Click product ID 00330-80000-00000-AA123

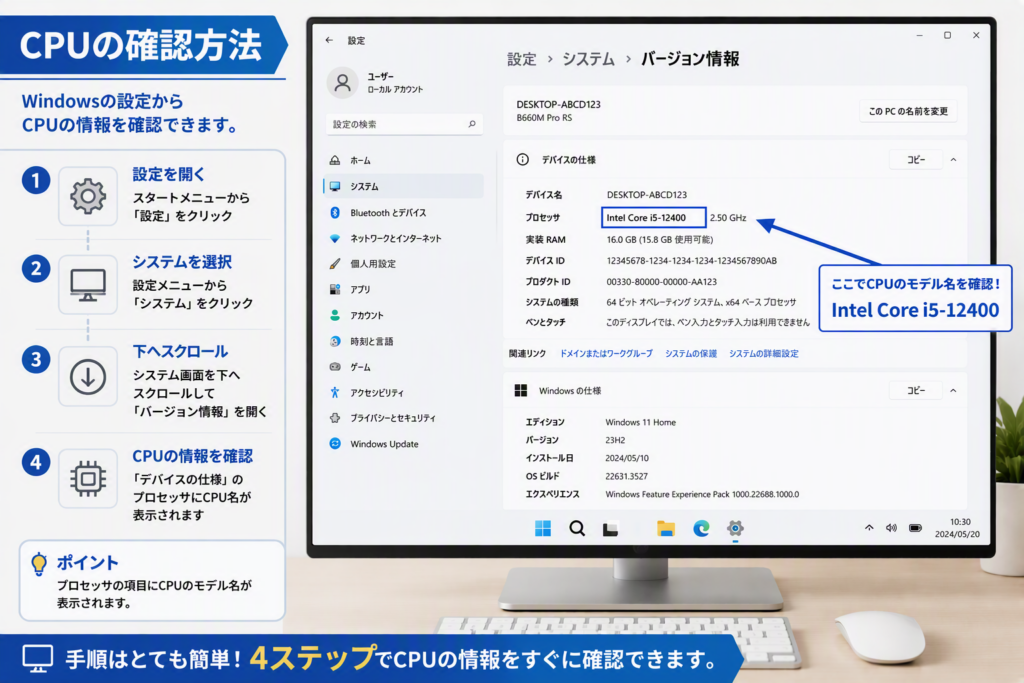click(x=662, y=281)
